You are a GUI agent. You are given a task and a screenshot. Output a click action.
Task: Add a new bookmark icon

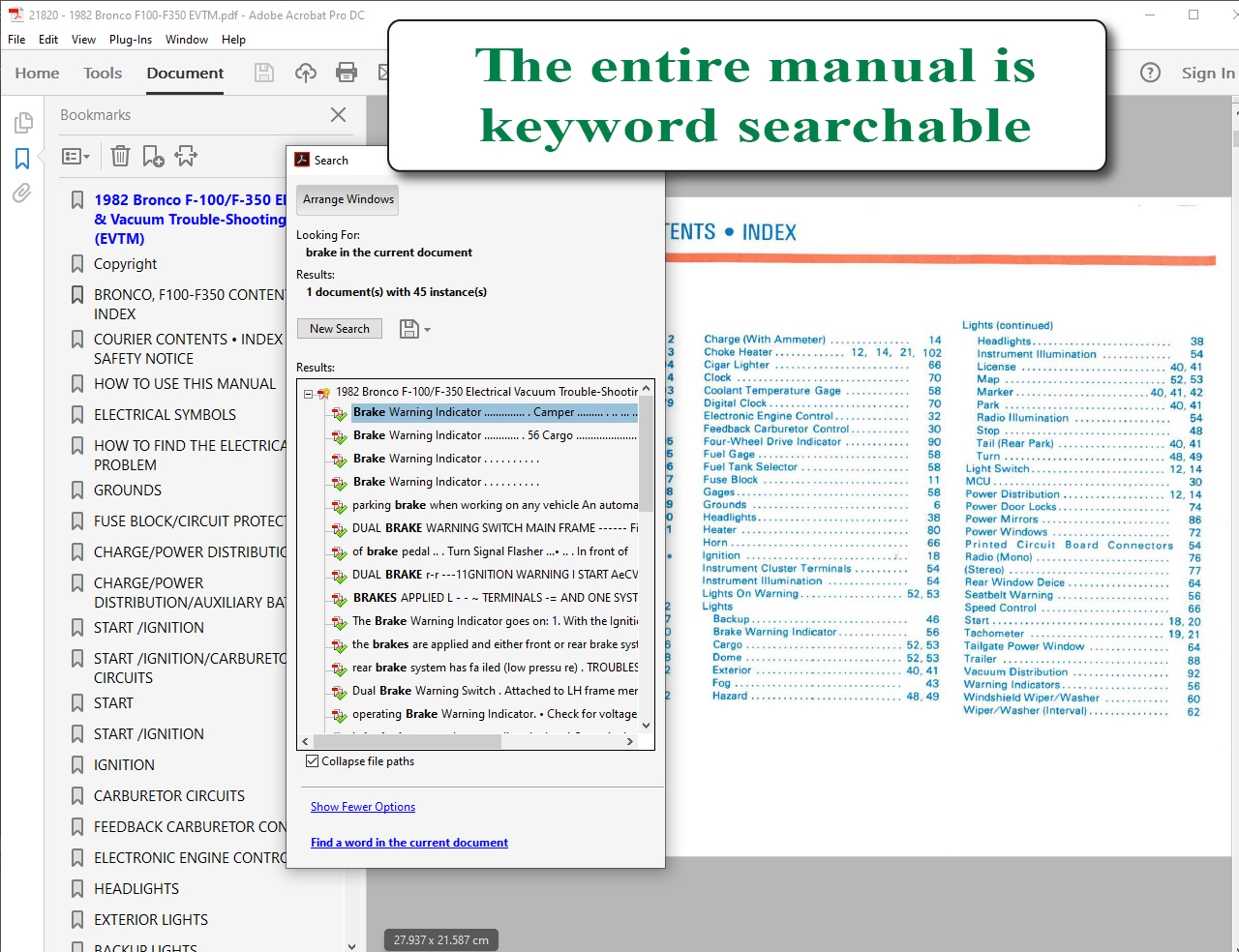153,156
